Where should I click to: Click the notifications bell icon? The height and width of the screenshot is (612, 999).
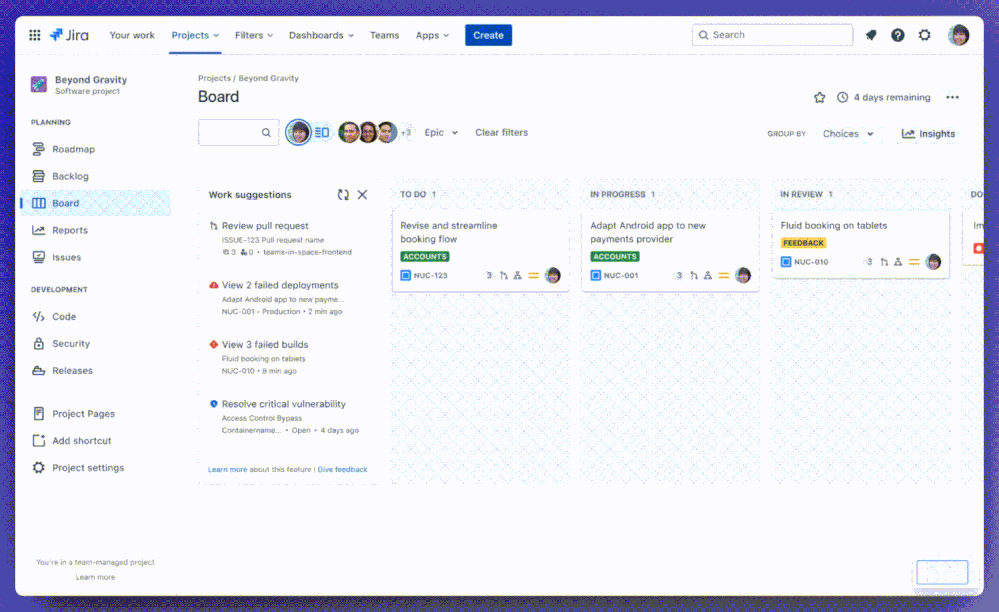click(871, 34)
